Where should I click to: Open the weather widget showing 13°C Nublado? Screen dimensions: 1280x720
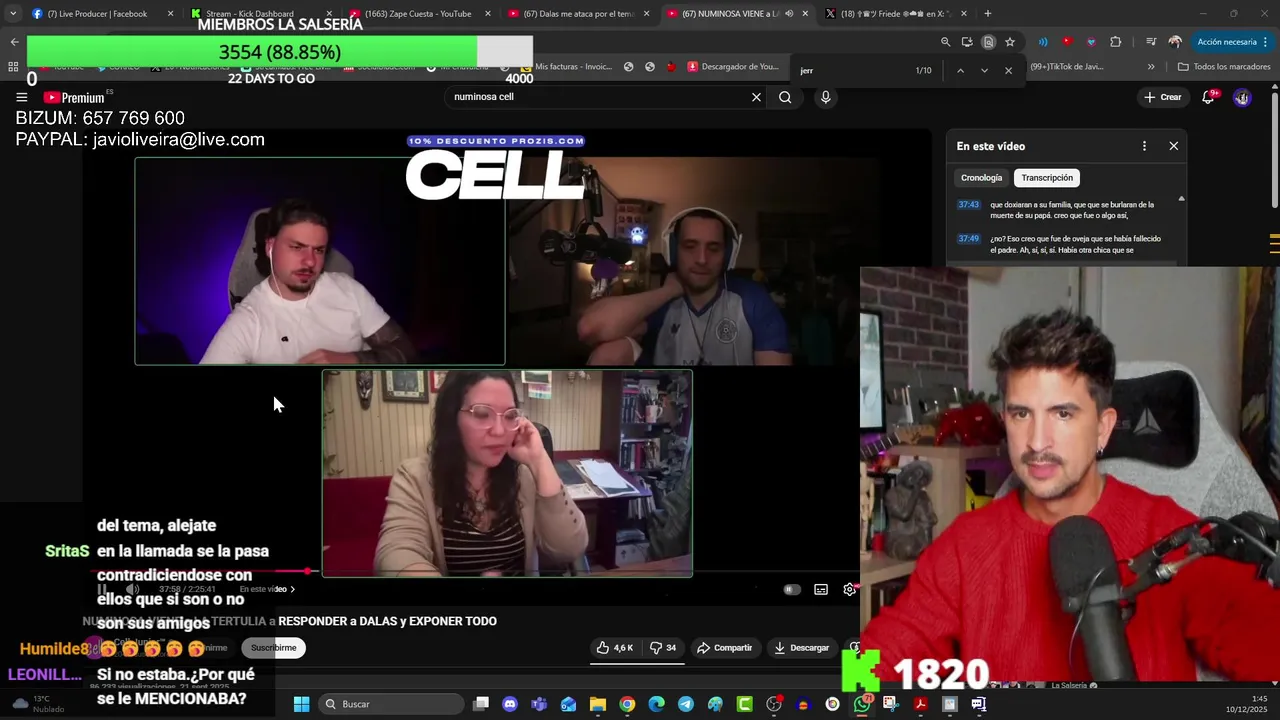tap(38, 704)
